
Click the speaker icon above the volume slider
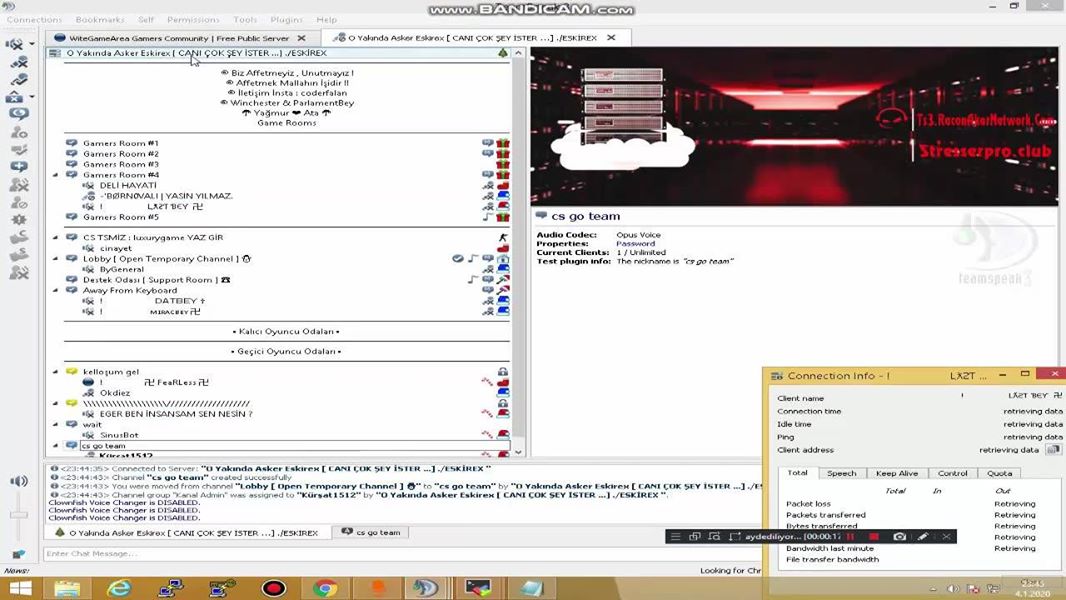click(19, 481)
